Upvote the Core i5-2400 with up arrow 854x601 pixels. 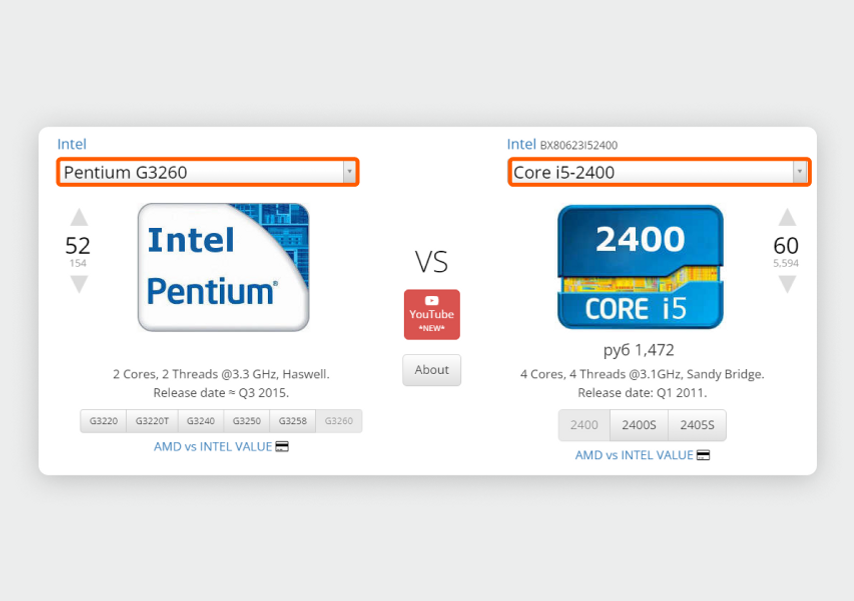[x=787, y=217]
